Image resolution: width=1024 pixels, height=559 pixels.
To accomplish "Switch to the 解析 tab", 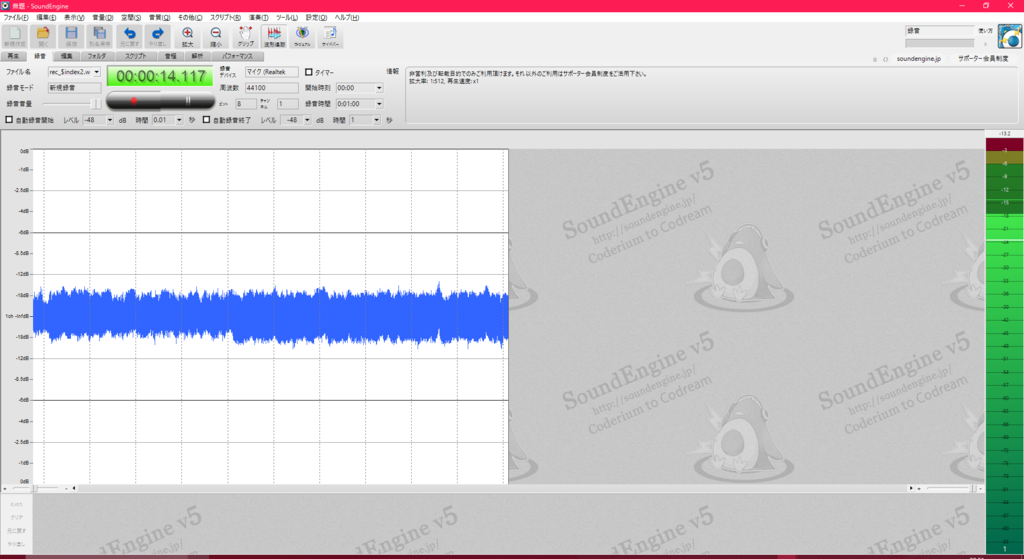I will (x=197, y=56).
